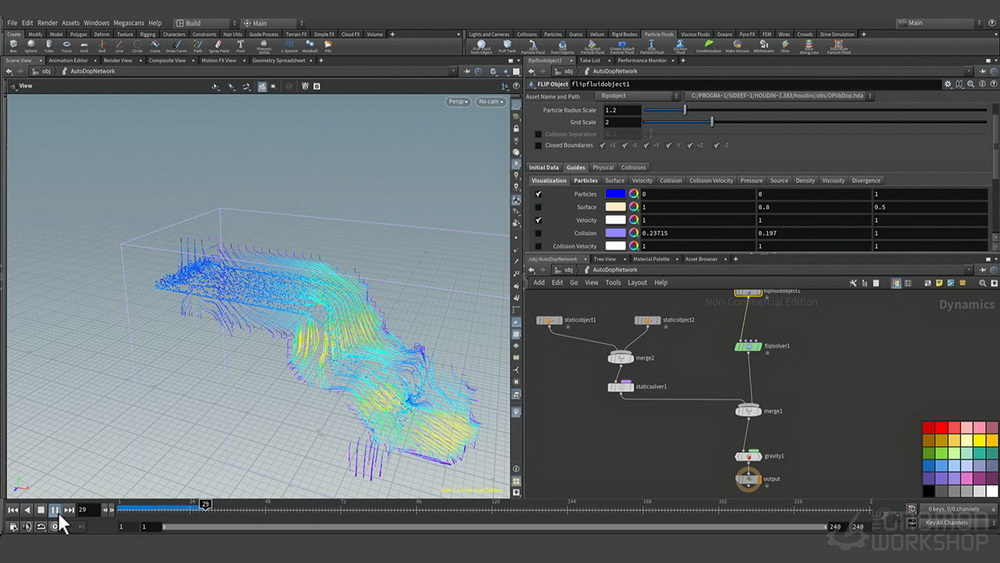Toggle Velocity visualization checkbox
The image size is (1000, 563).
(x=538, y=220)
